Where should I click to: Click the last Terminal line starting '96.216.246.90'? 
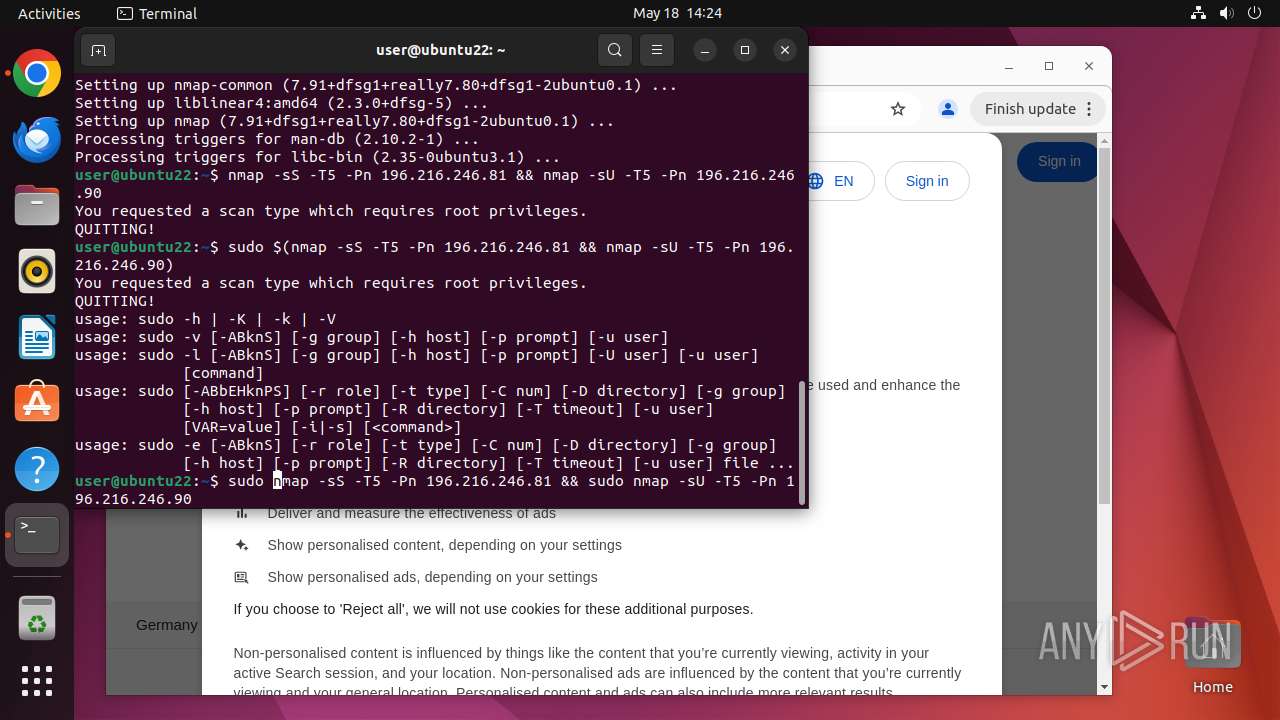pos(133,499)
